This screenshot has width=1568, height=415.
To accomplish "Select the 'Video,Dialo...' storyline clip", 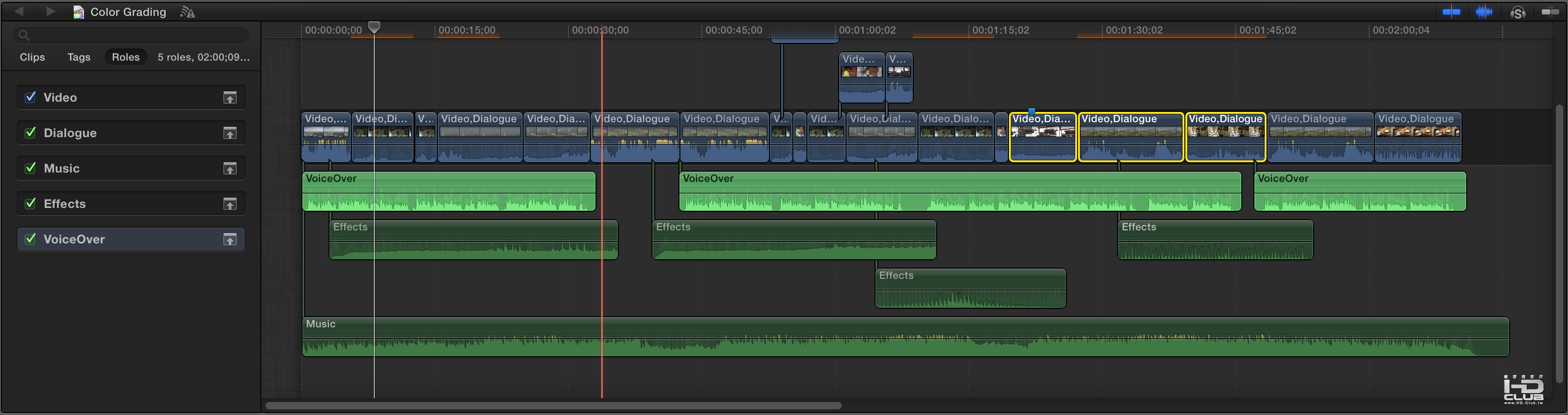I will point(956,137).
